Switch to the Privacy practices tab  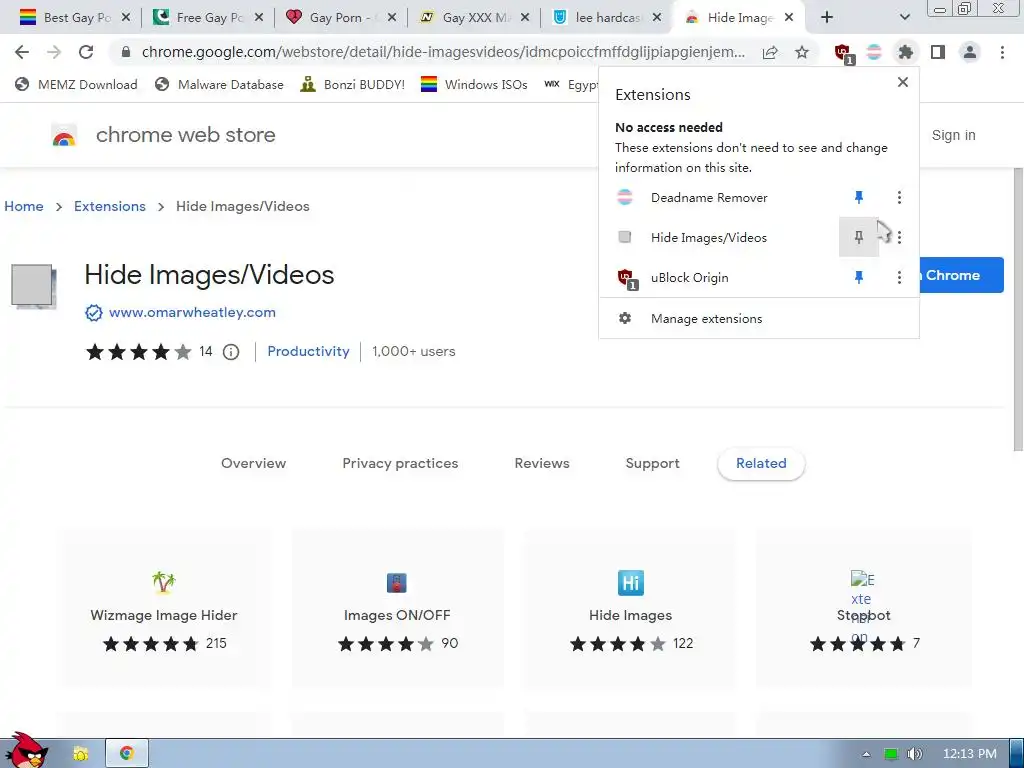[x=400, y=464]
